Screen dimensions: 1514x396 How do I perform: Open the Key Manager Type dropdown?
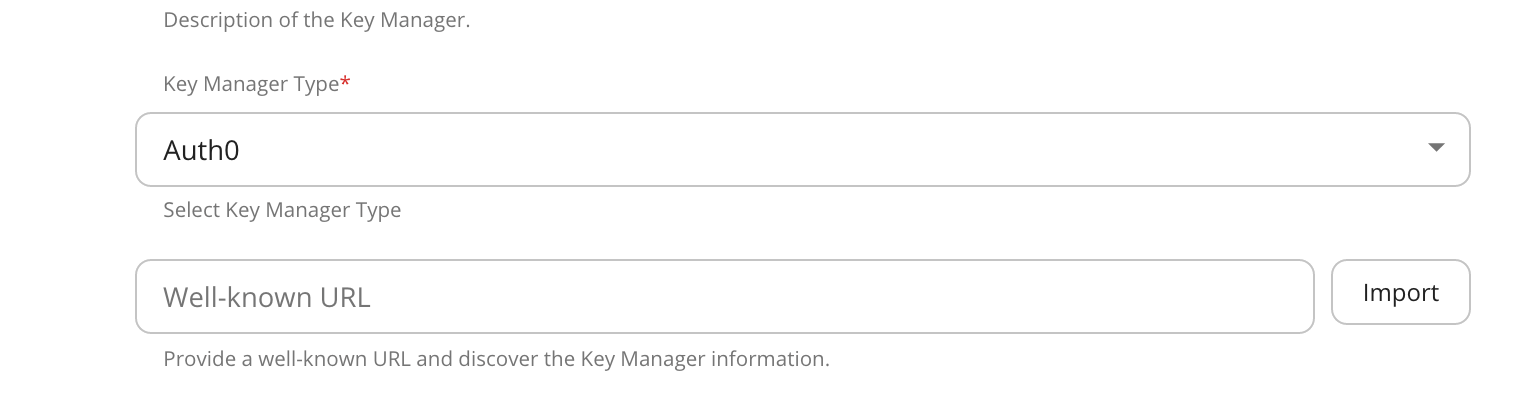(x=802, y=149)
